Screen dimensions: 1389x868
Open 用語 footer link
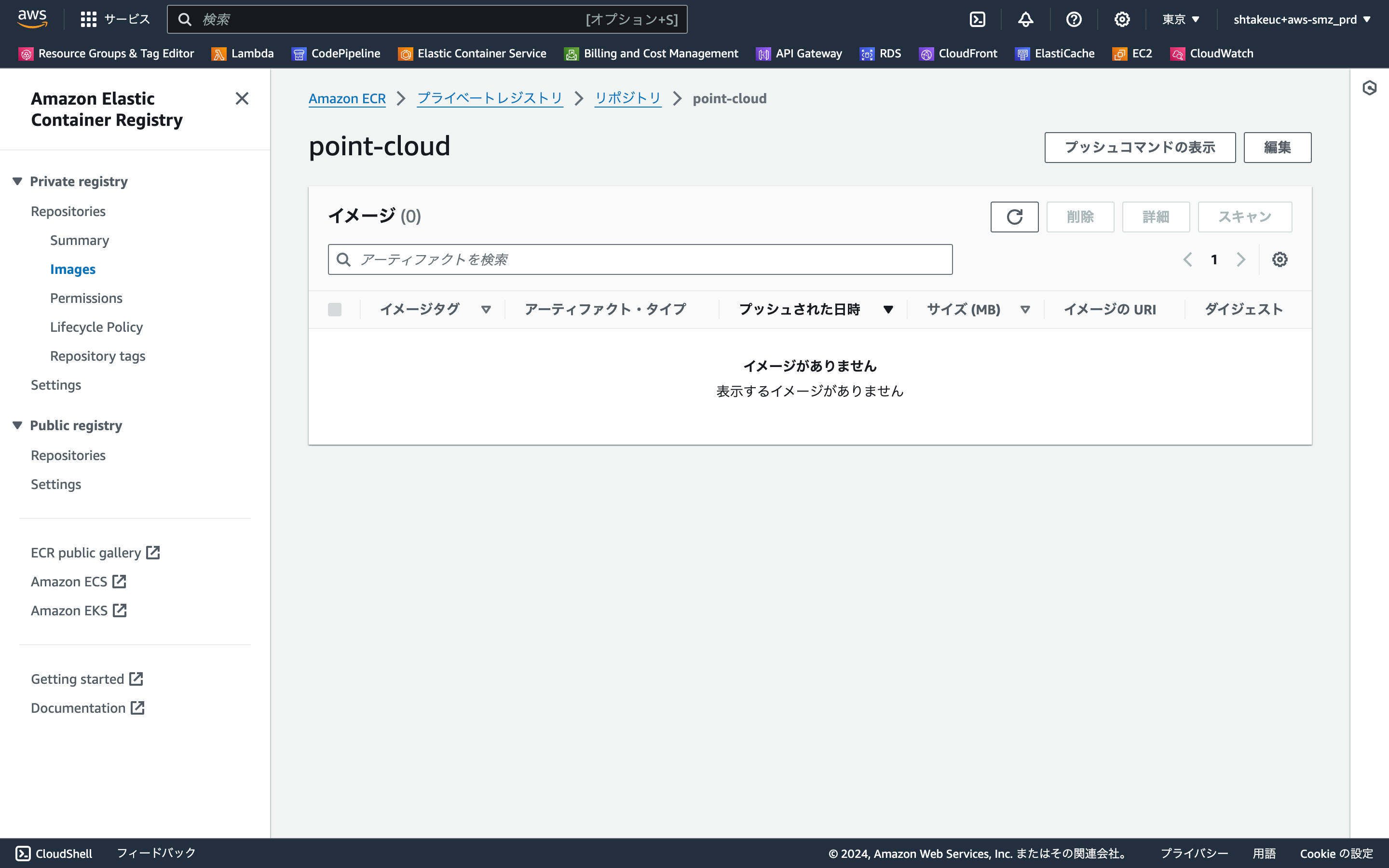click(x=1264, y=854)
